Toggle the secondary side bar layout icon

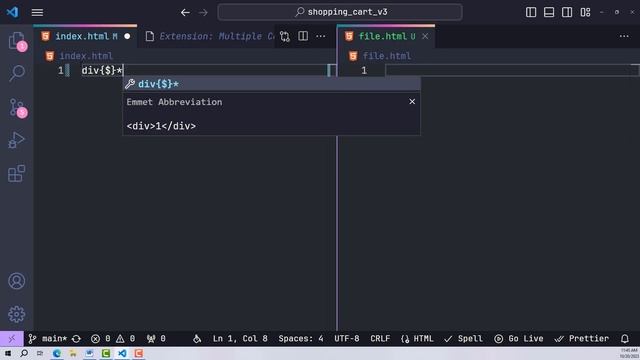click(x=567, y=12)
